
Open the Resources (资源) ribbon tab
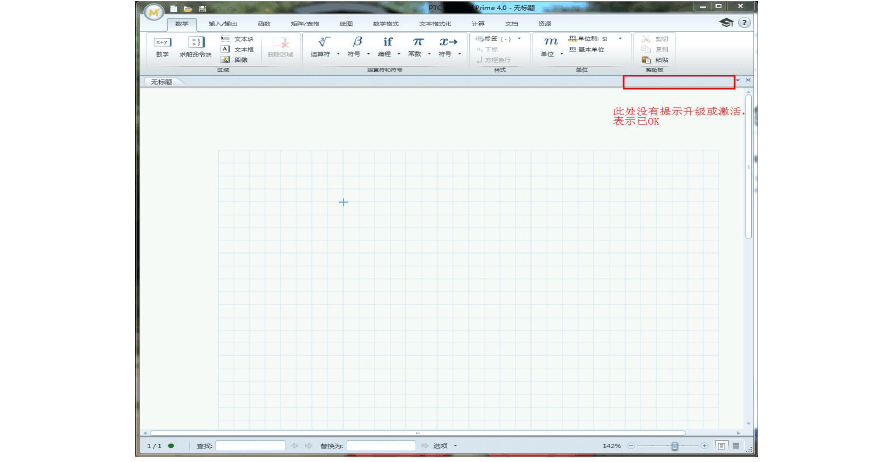pyautogui.click(x=545, y=24)
